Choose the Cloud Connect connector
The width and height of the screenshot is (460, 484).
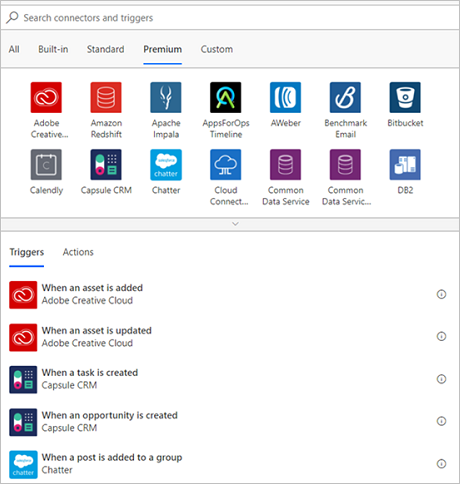click(226, 165)
